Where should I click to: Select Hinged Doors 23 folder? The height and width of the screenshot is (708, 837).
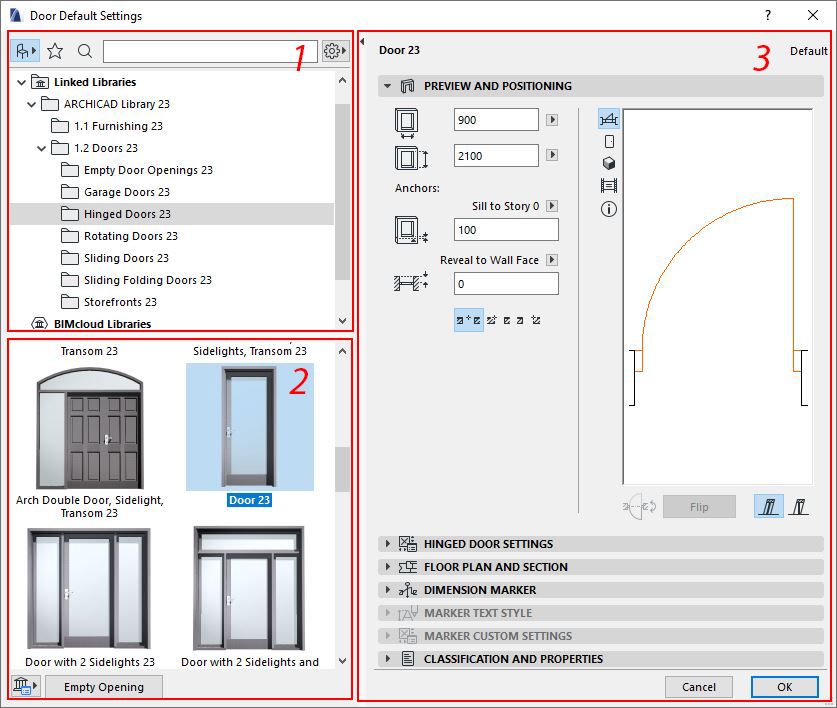click(x=172, y=214)
